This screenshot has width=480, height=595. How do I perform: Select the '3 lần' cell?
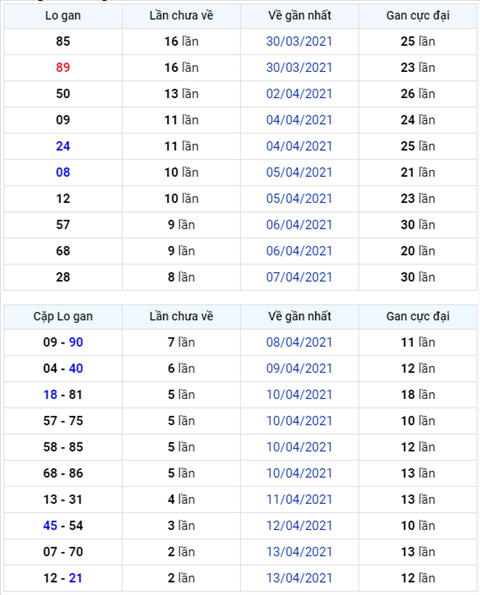[x=181, y=526]
